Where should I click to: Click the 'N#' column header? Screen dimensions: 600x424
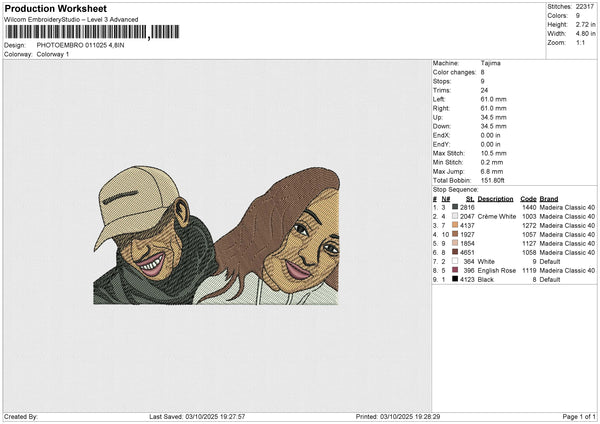coord(445,199)
